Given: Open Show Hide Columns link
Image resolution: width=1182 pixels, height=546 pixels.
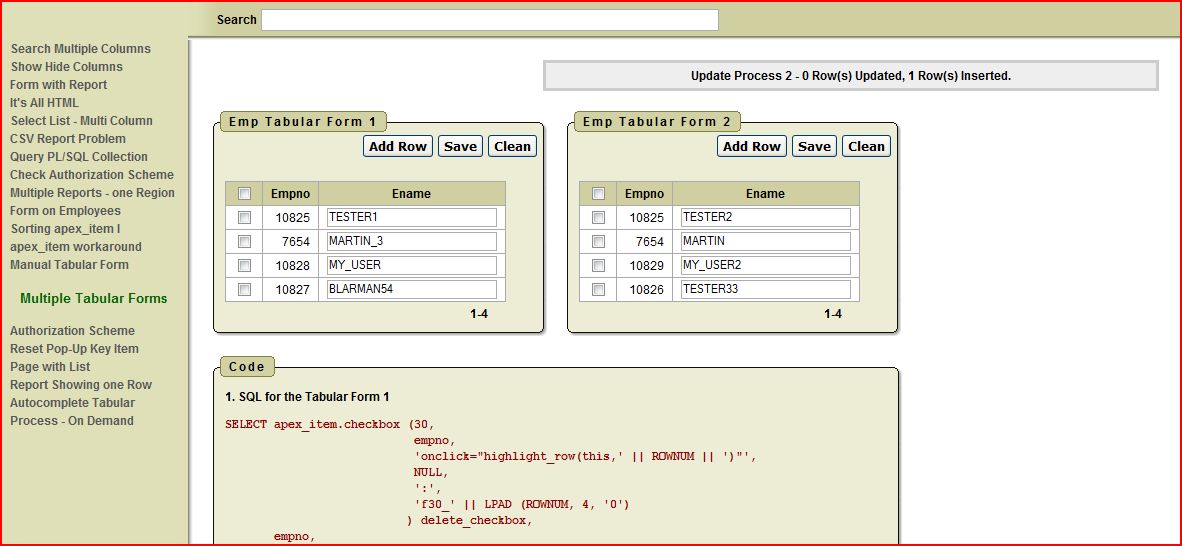Looking at the screenshot, I should pyautogui.click(x=66, y=67).
